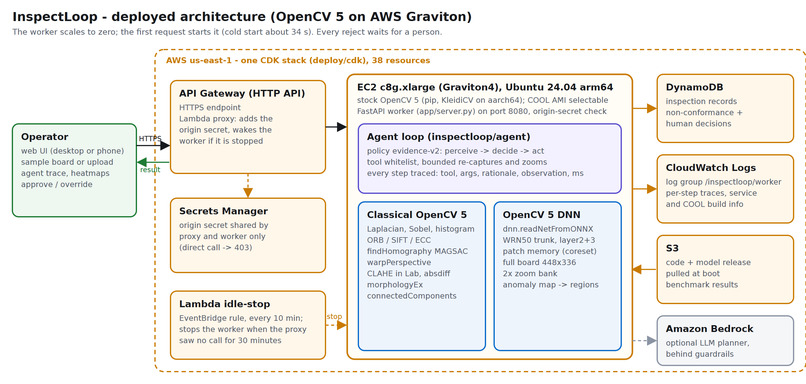Click "human decisions" text
This screenshot has height=384, width=806.
pos(698,124)
